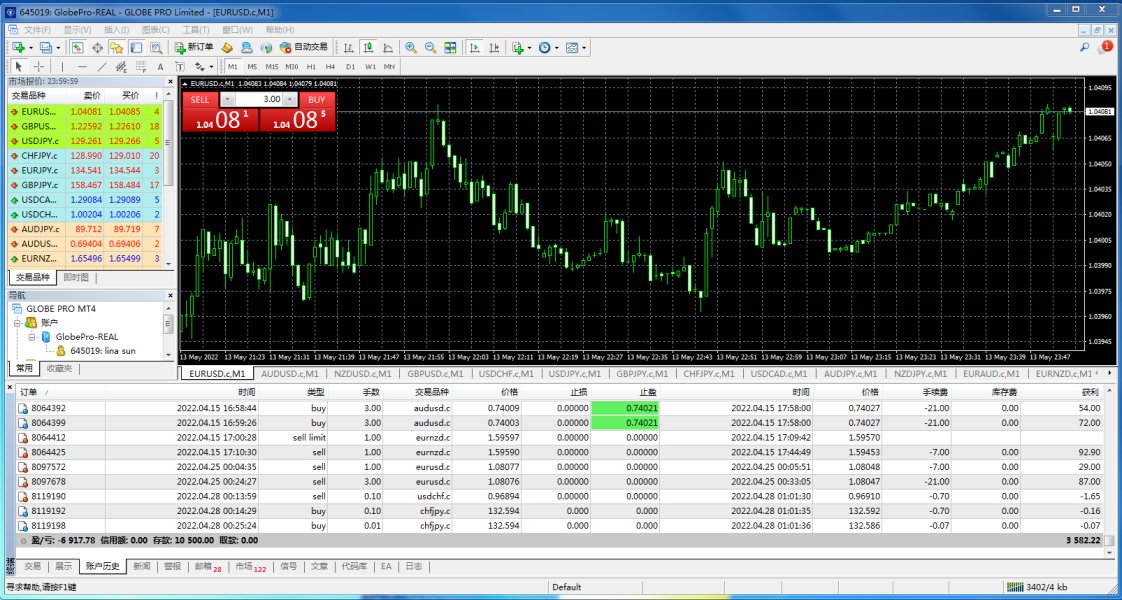This screenshot has height=600, width=1122.
Task: Collapse the GlobePro-REAL tree node
Action: (31, 337)
